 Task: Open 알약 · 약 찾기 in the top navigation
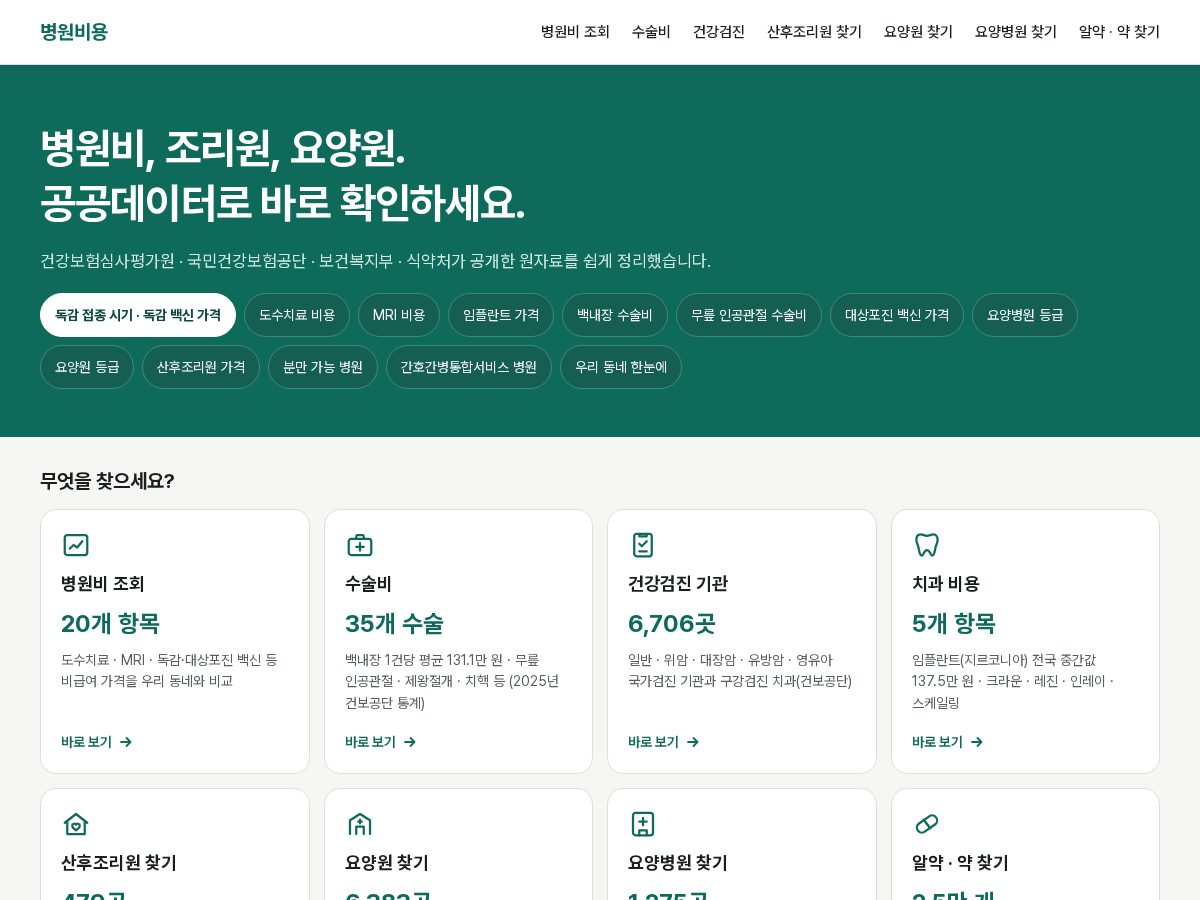[x=1119, y=32]
